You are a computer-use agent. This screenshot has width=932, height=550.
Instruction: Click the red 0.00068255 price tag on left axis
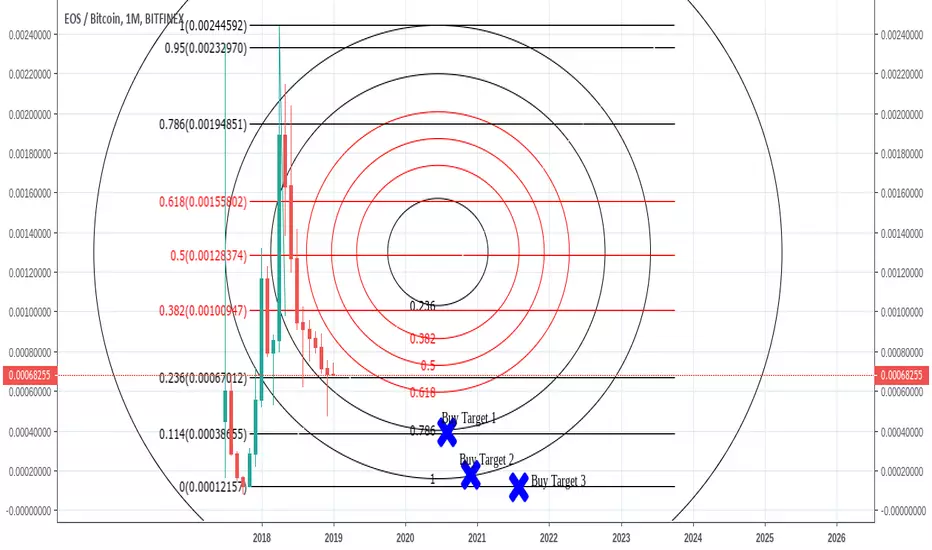tap(30, 375)
